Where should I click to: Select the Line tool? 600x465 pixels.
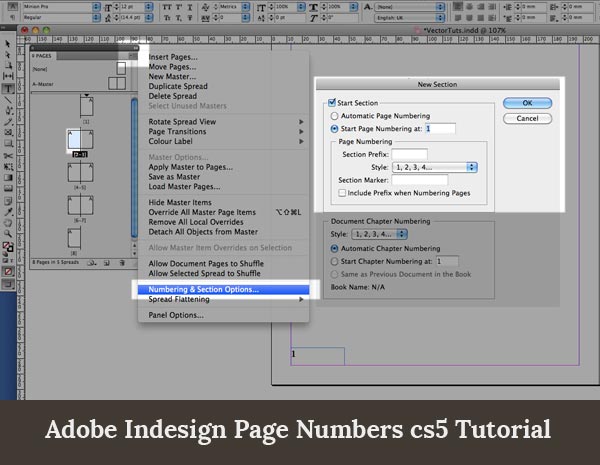point(8,100)
